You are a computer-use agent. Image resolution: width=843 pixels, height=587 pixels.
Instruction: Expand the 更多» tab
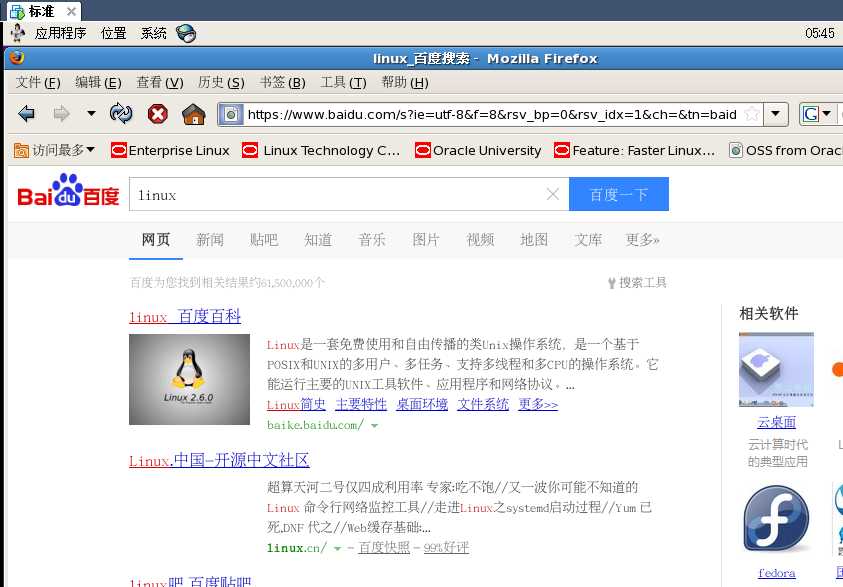[x=642, y=240]
